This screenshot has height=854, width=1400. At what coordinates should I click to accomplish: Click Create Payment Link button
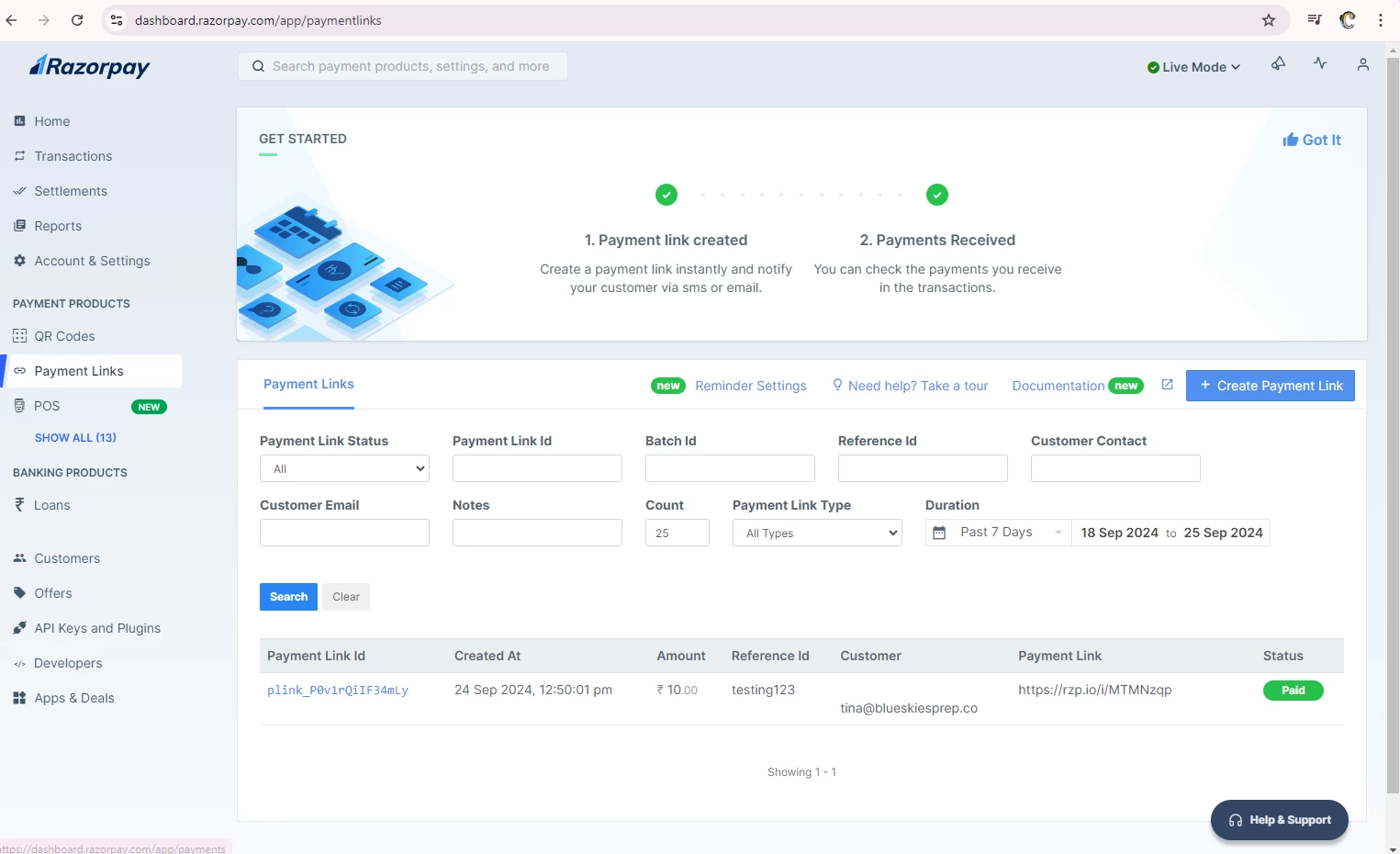(1271, 386)
